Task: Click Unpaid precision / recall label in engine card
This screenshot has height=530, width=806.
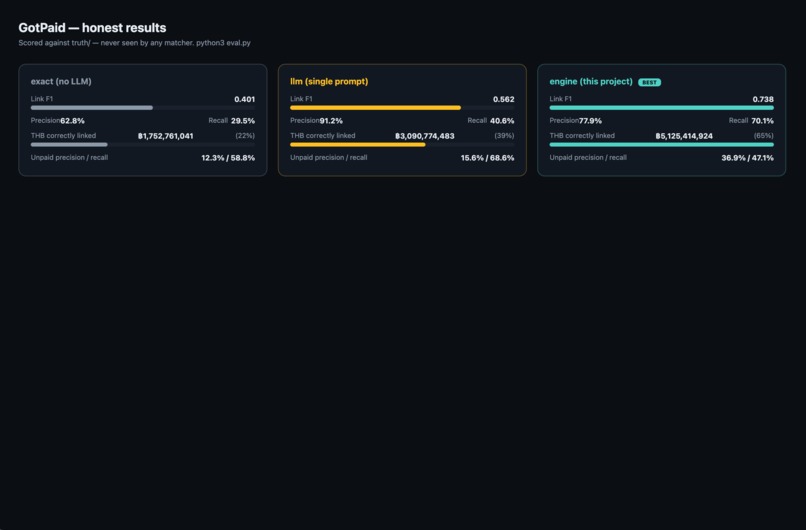Action: 588,158
